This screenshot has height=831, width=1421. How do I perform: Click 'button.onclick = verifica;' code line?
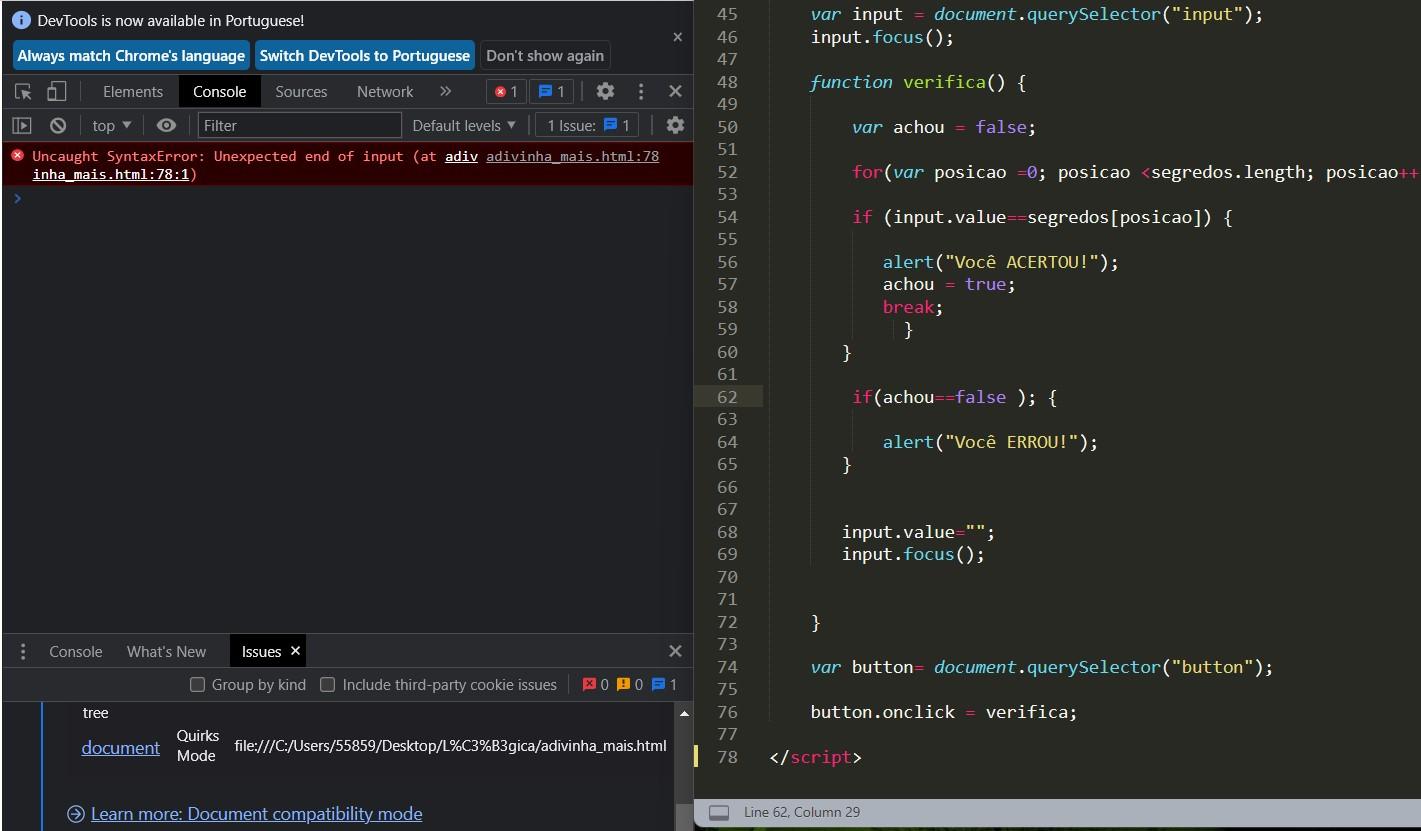(944, 712)
